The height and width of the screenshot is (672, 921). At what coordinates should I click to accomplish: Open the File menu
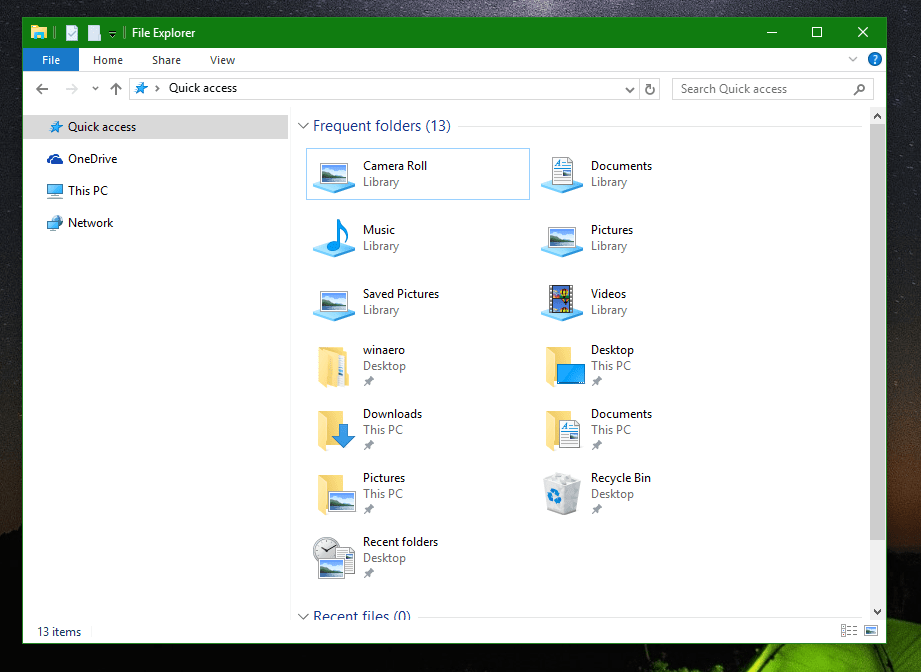(50, 60)
